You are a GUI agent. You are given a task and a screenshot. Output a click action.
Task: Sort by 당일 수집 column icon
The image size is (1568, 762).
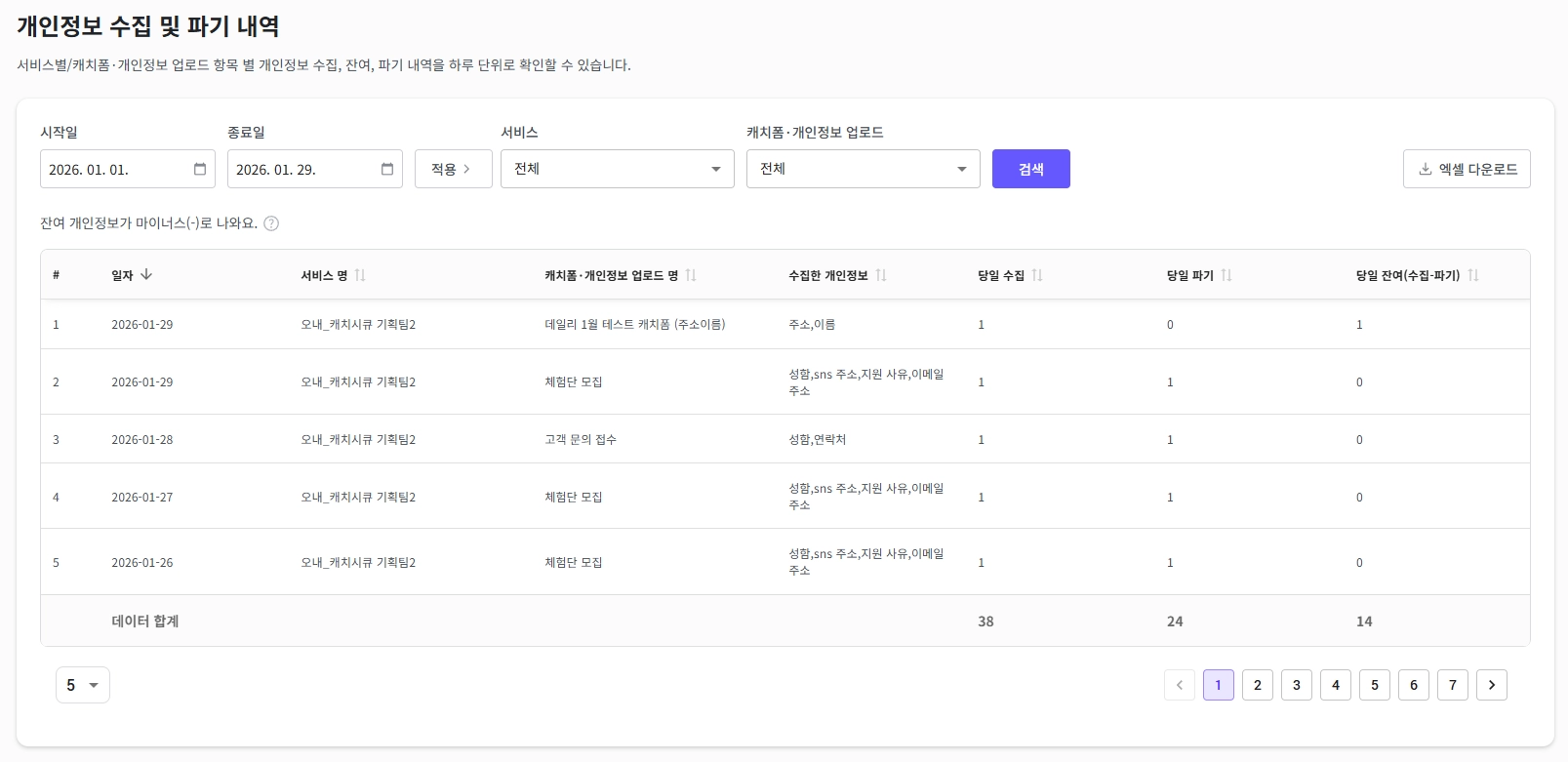tap(1037, 275)
